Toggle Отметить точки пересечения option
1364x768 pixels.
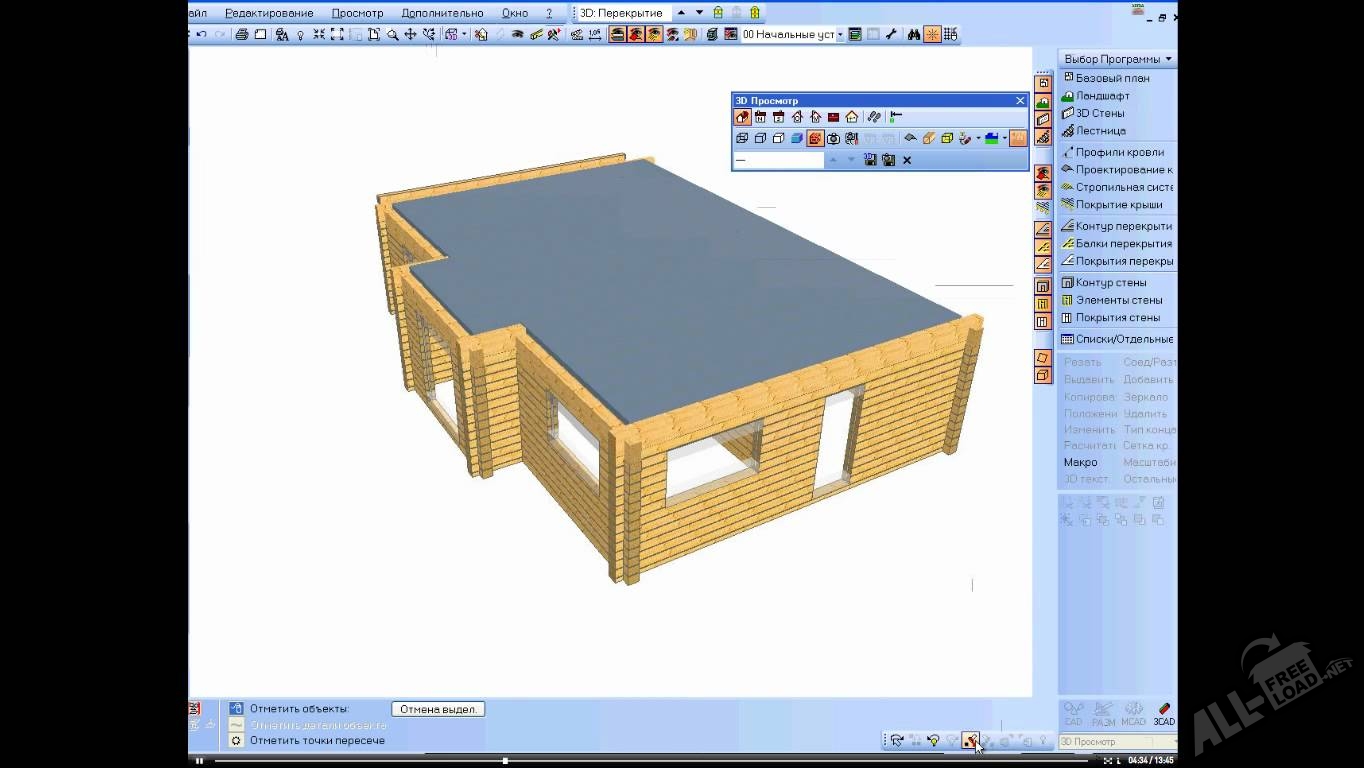point(237,741)
